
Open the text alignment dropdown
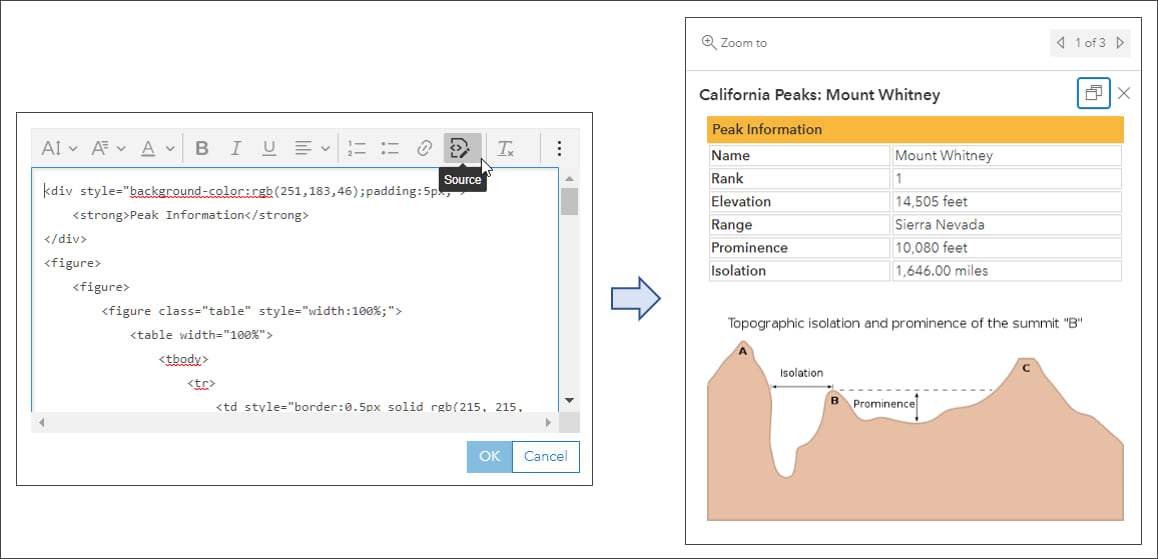[312, 149]
